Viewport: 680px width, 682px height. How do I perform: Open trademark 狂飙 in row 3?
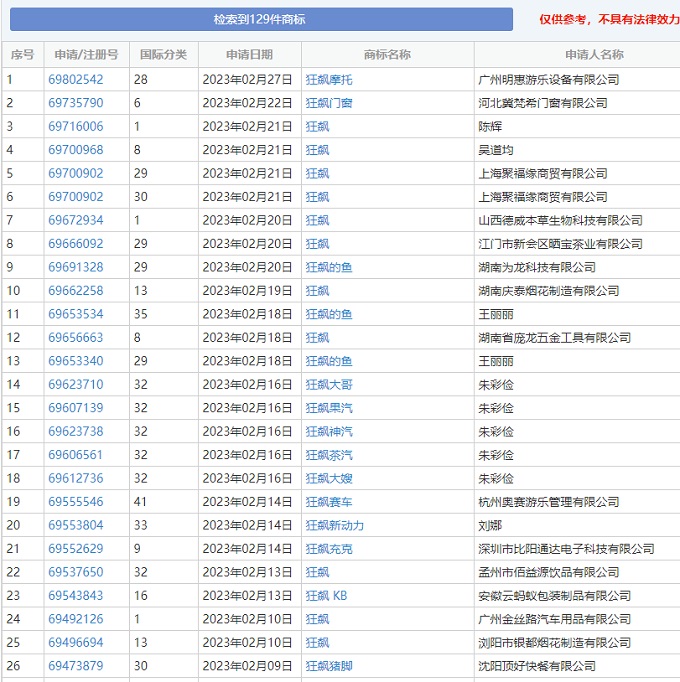317,127
